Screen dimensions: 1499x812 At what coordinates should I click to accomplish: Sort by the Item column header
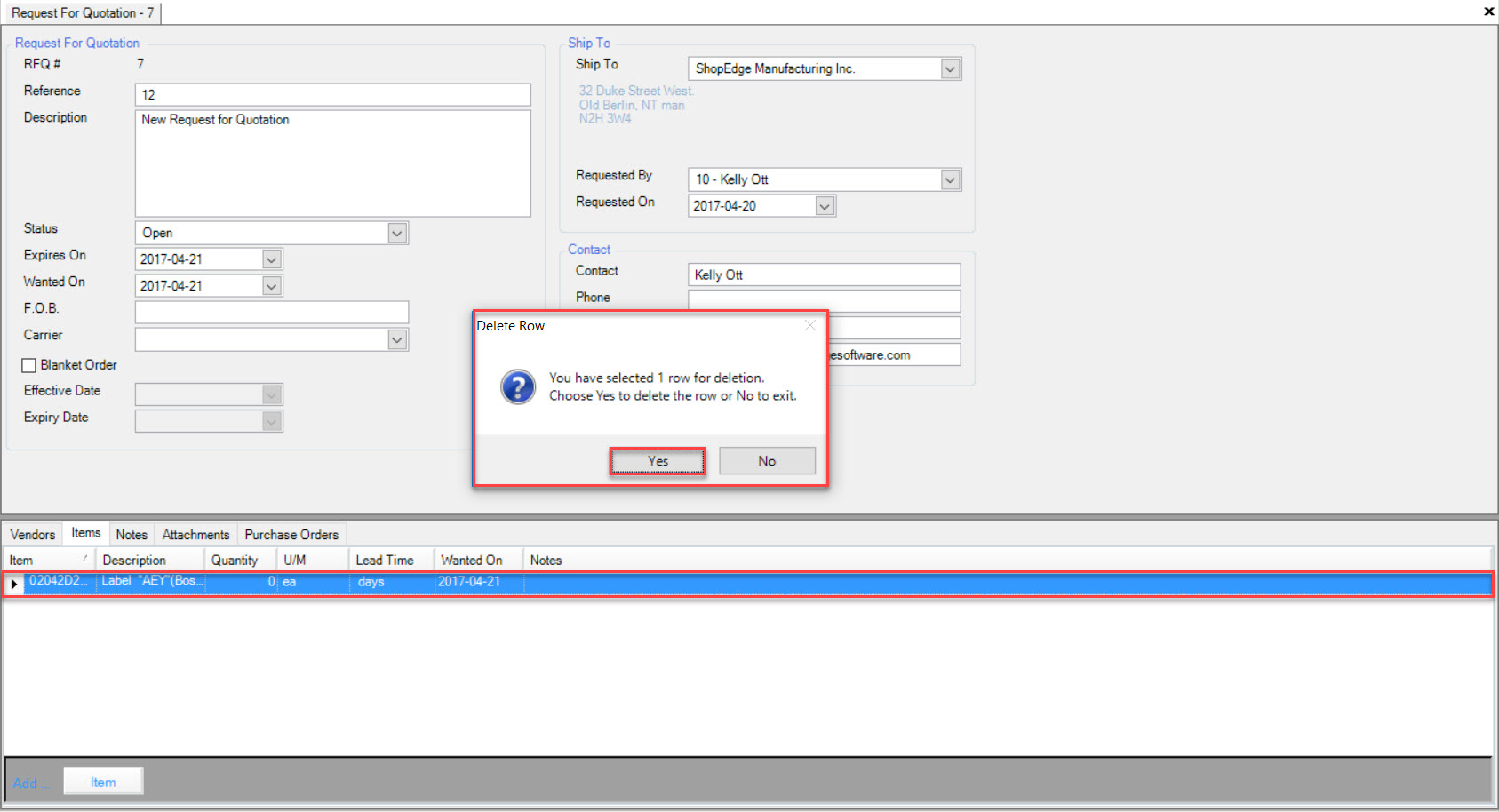pyautogui.click(x=49, y=561)
